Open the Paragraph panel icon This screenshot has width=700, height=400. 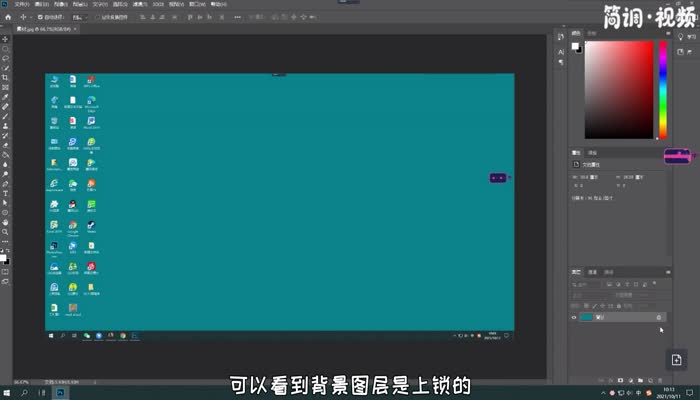pos(561,62)
